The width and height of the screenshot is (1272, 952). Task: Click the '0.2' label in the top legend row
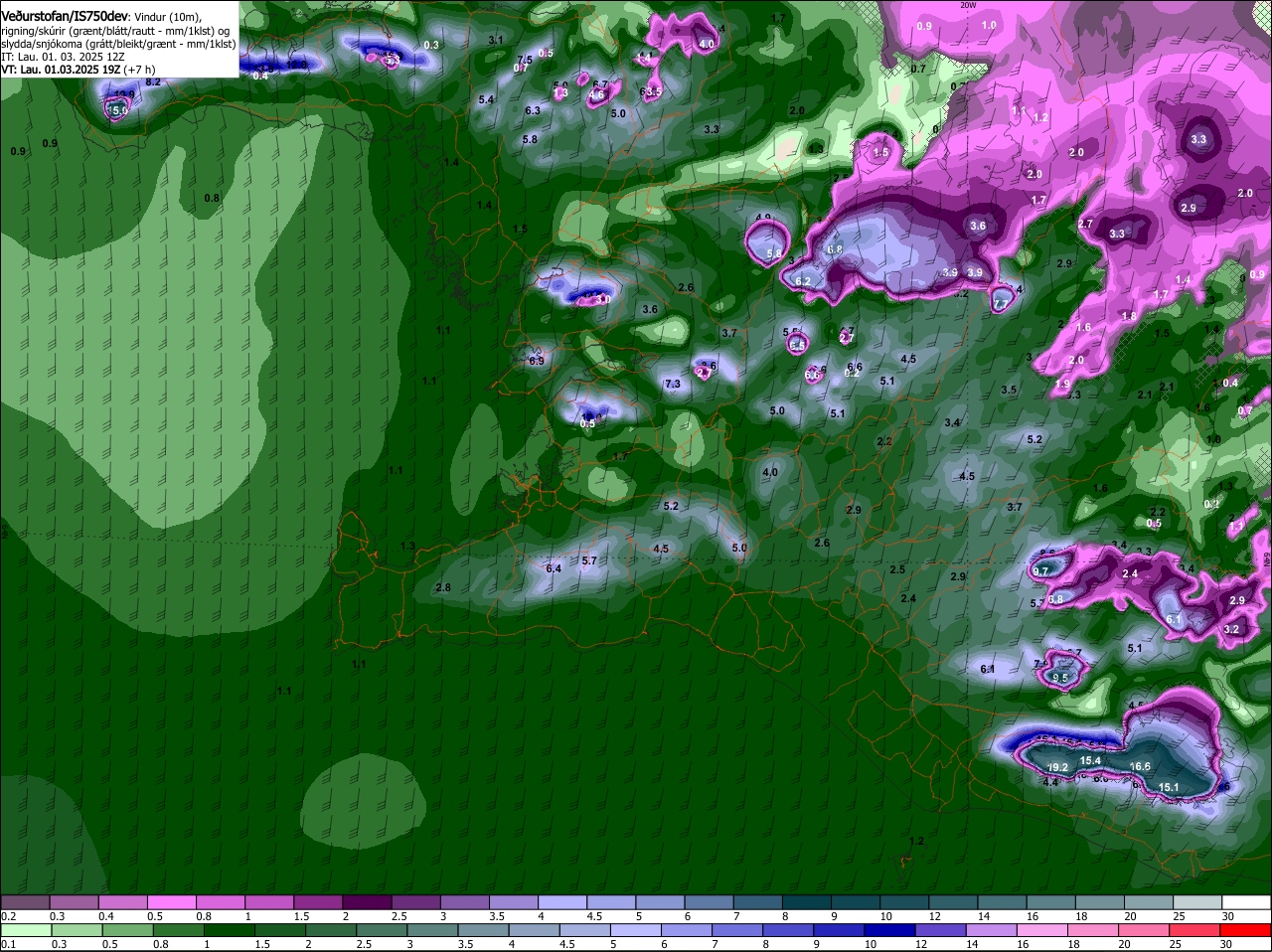8,916
